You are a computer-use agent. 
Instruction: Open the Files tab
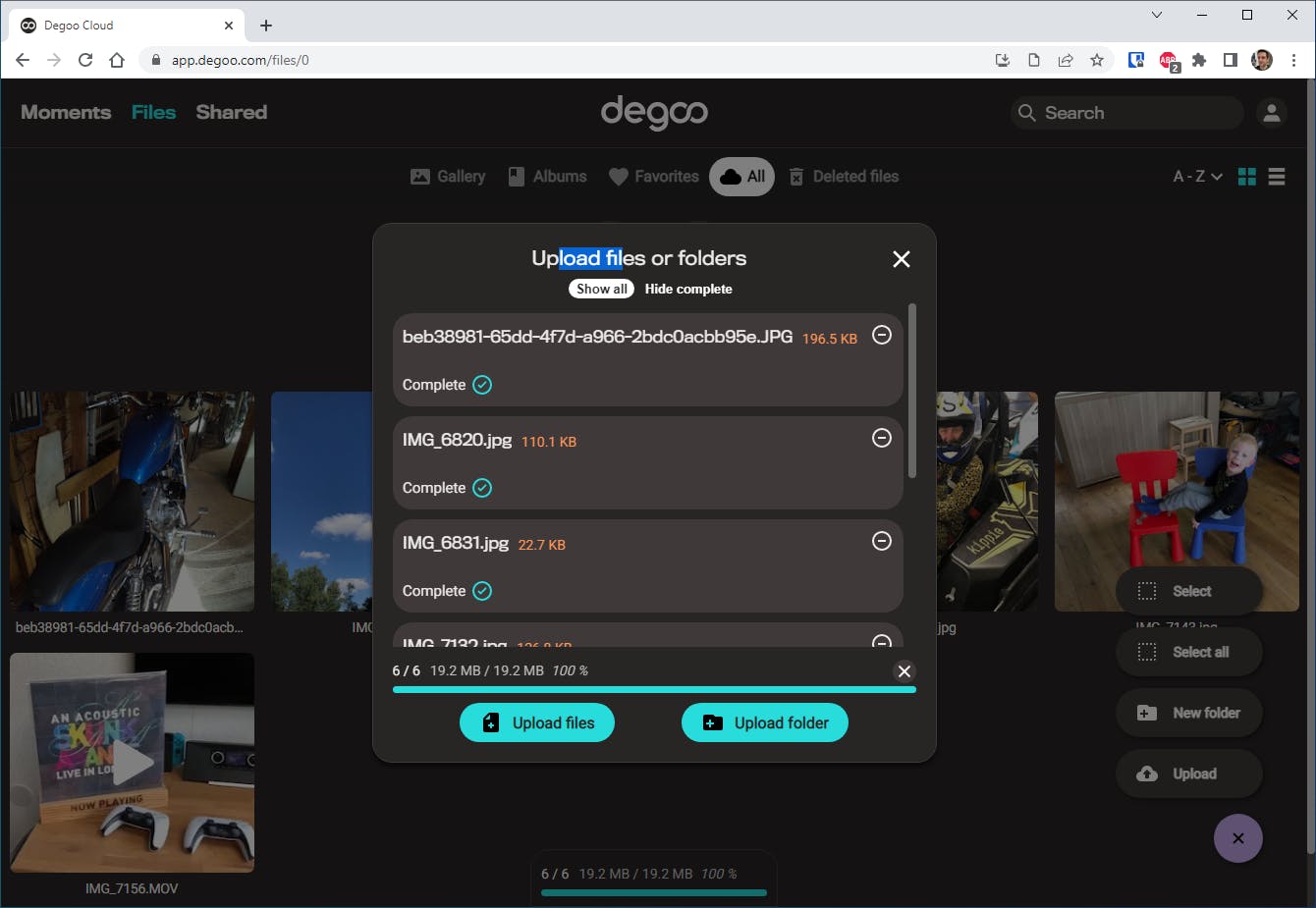tap(153, 112)
